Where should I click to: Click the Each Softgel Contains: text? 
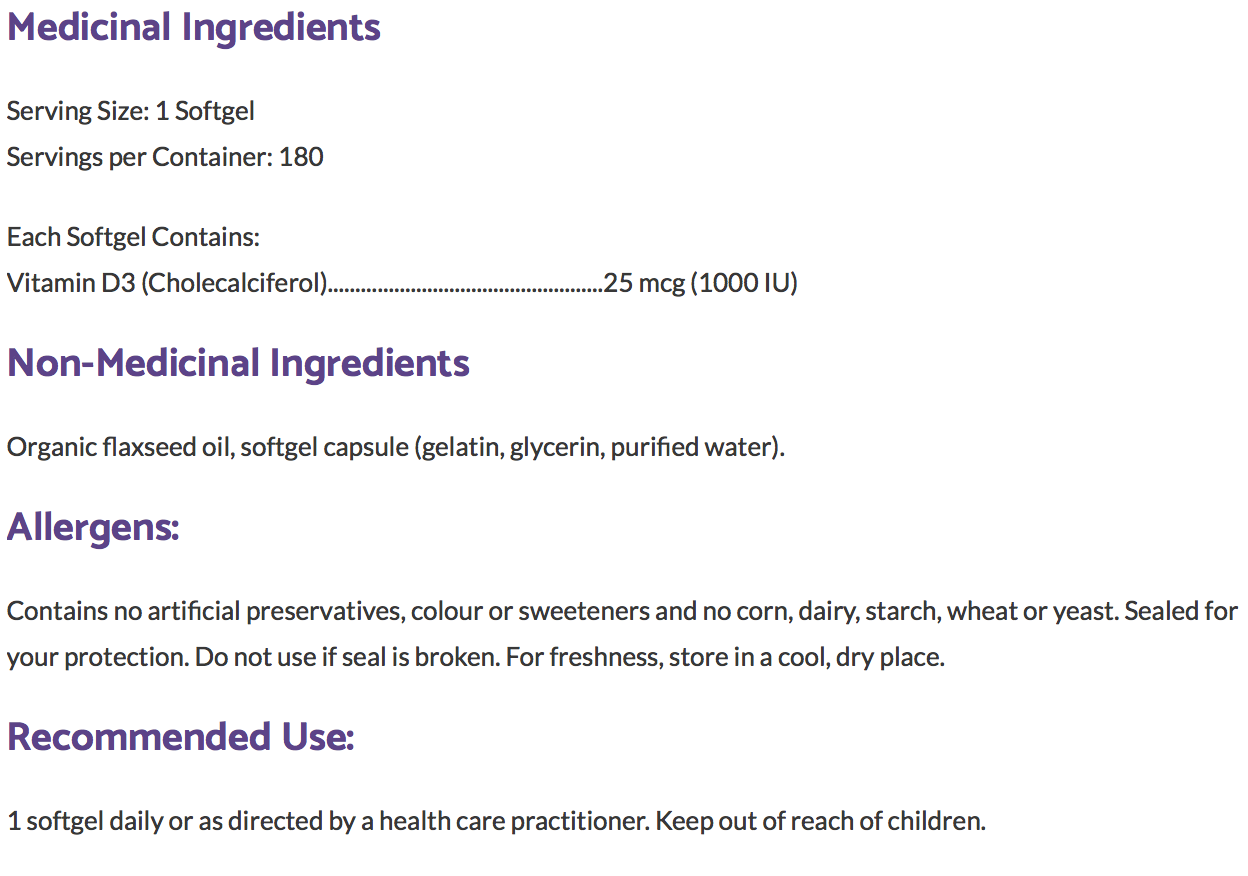coord(133,238)
